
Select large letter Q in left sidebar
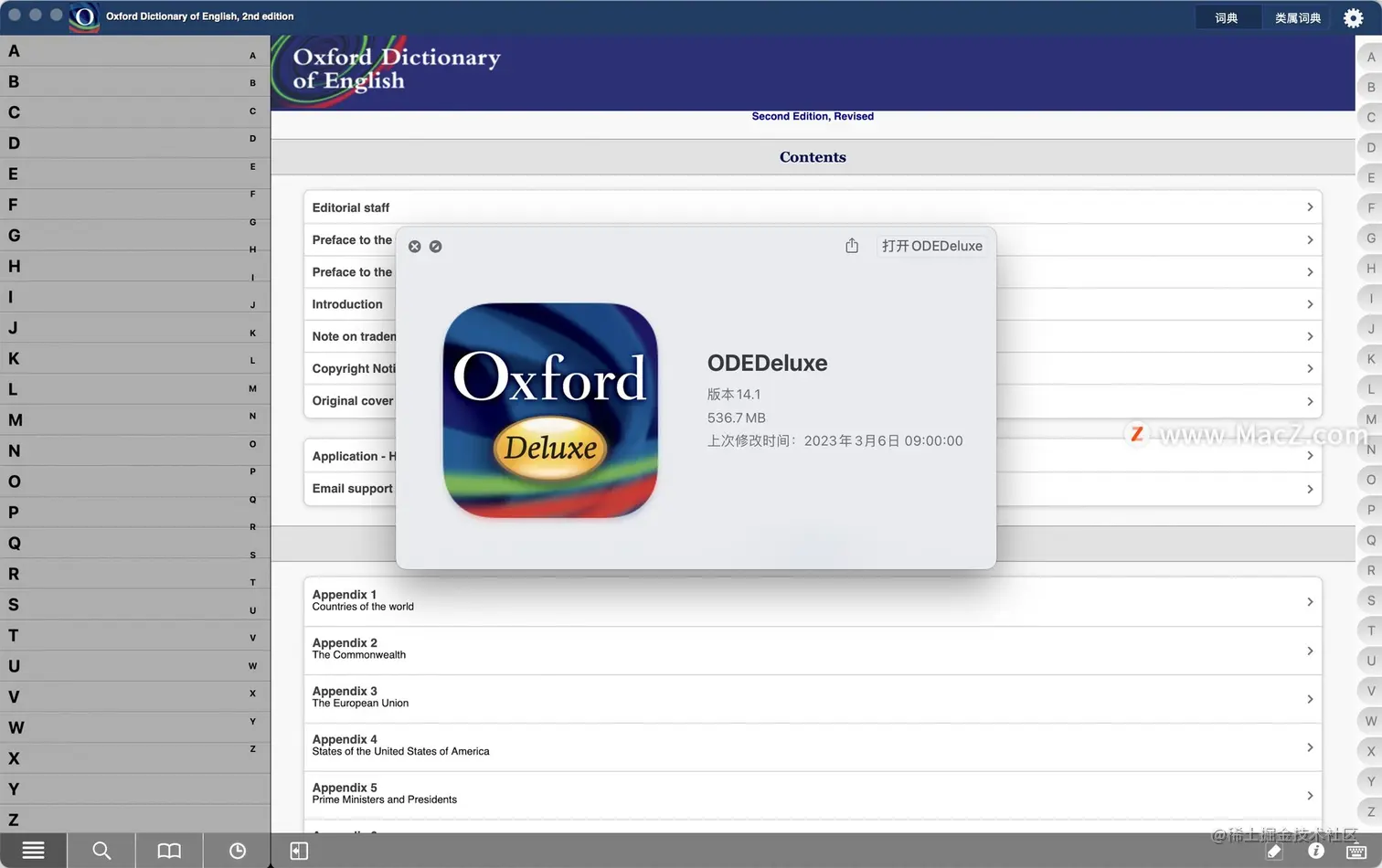coord(14,544)
